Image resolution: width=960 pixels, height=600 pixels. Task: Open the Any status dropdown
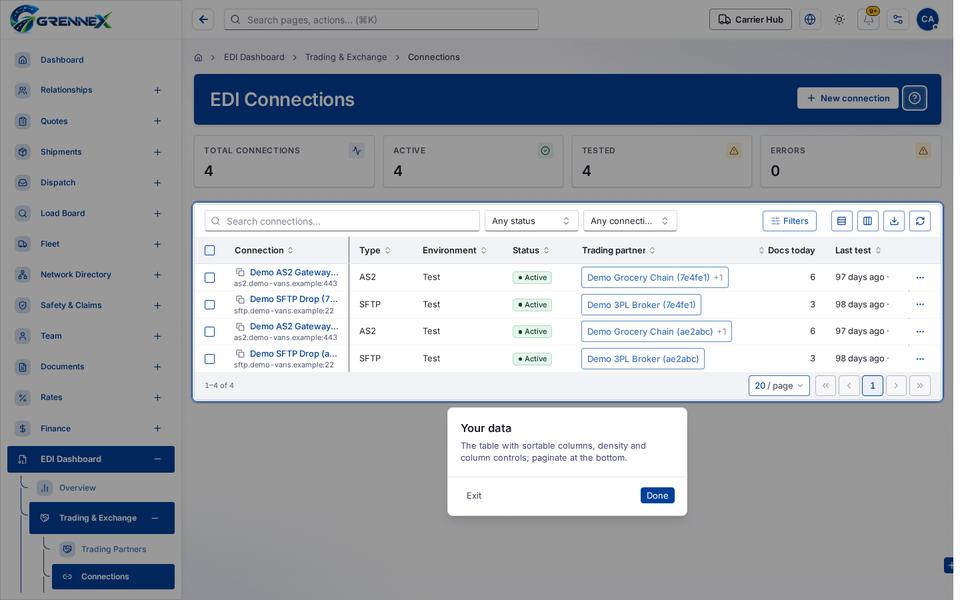[531, 221]
